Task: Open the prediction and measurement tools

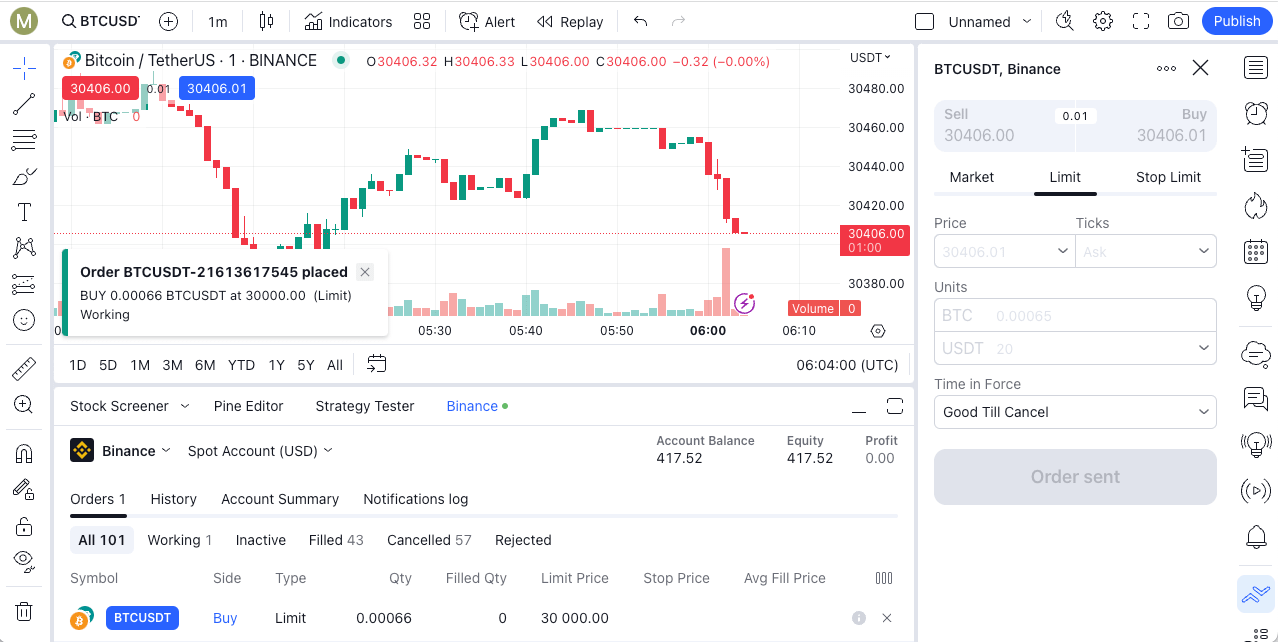Action: click(x=24, y=284)
